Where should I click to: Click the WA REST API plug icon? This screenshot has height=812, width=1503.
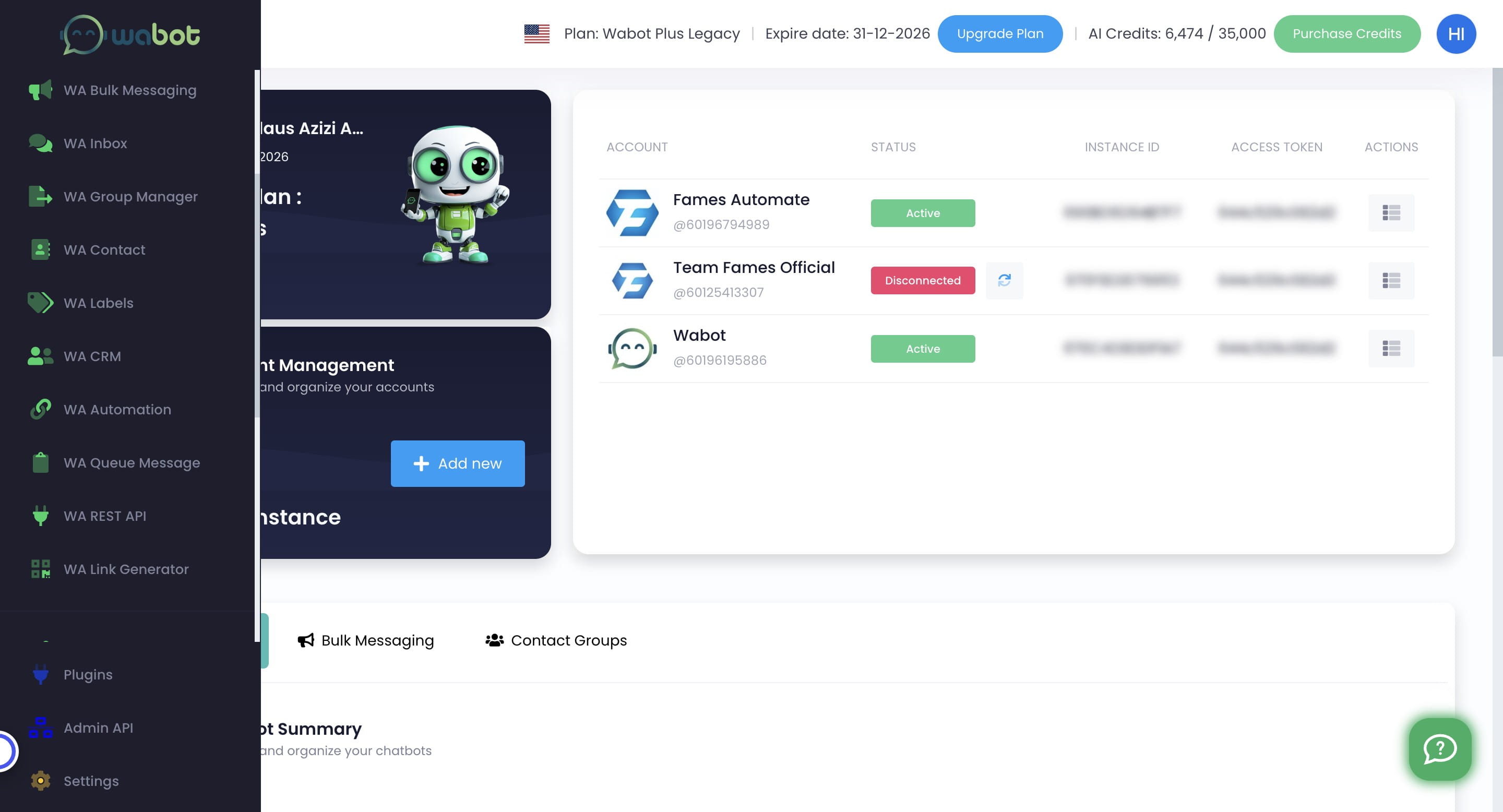[x=40, y=516]
